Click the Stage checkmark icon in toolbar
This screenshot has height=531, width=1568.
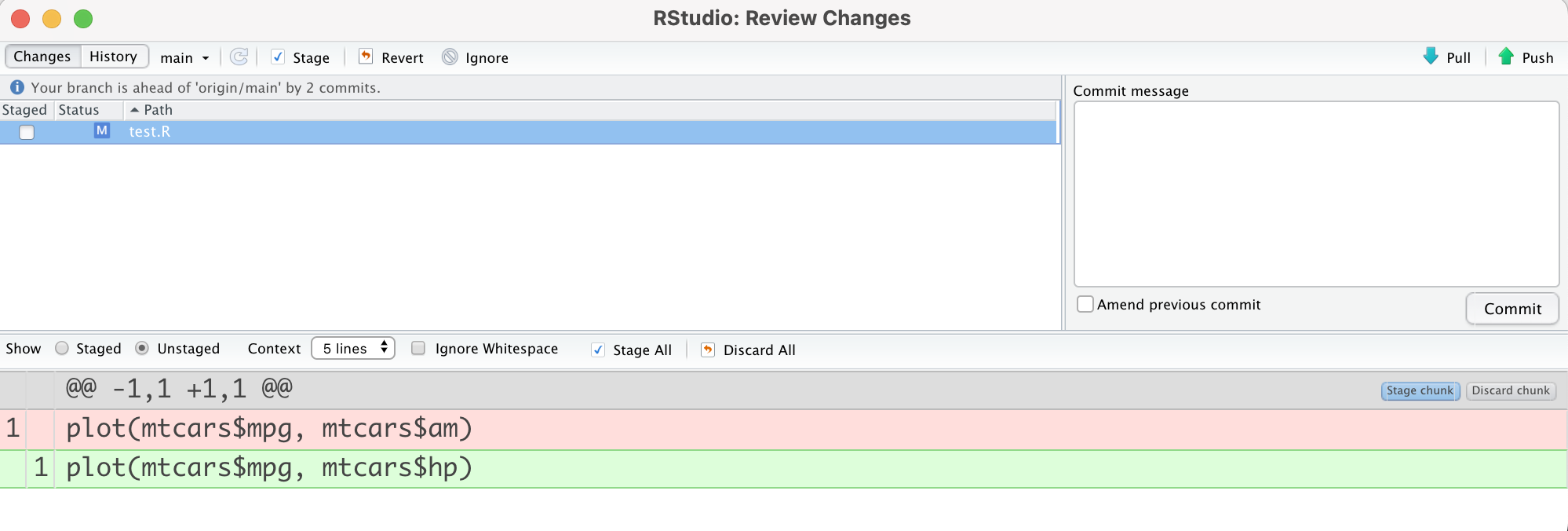[278, 57]
